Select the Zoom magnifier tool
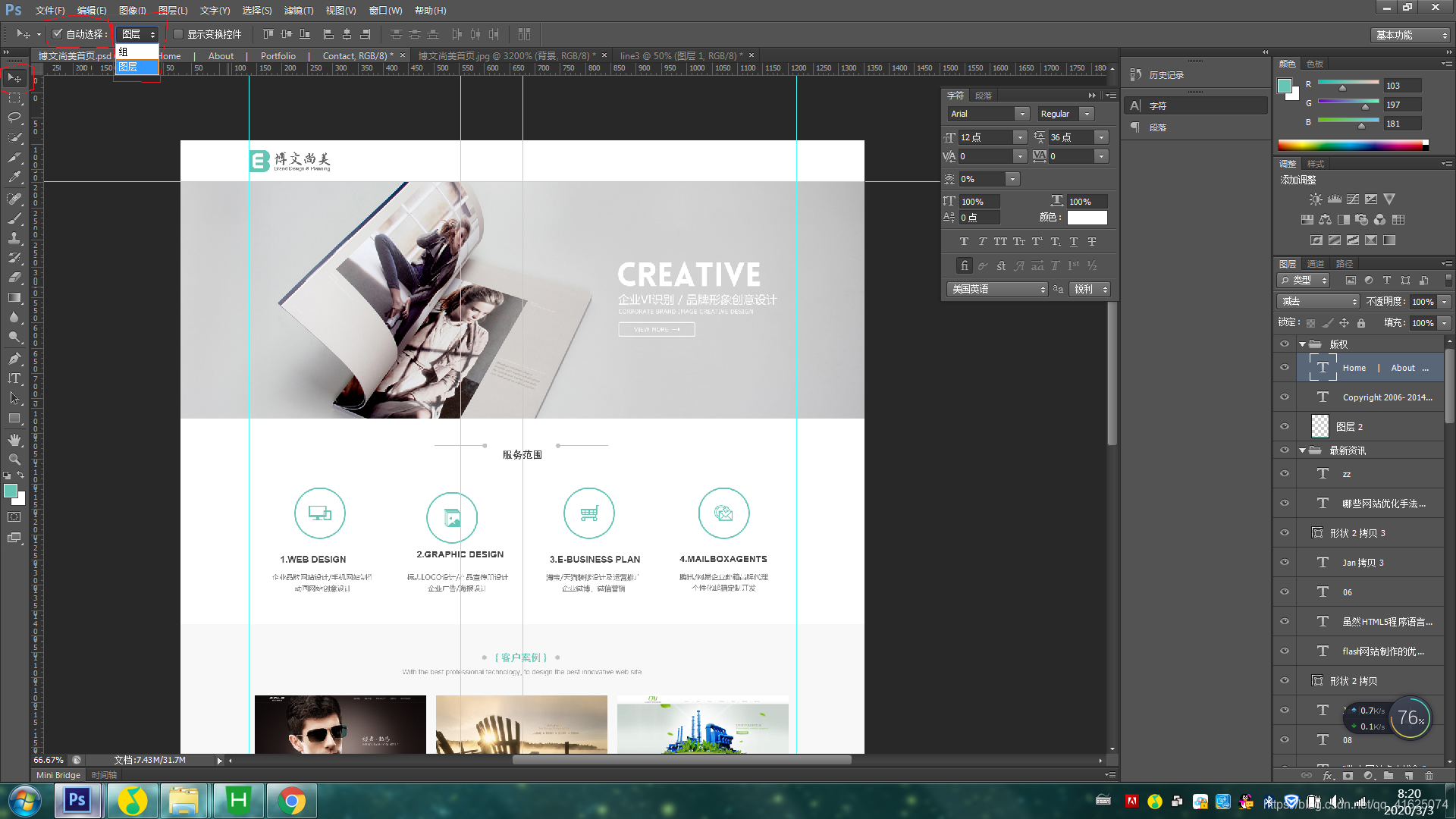The width and height of the screenshot is (1456, 819). 14,460
